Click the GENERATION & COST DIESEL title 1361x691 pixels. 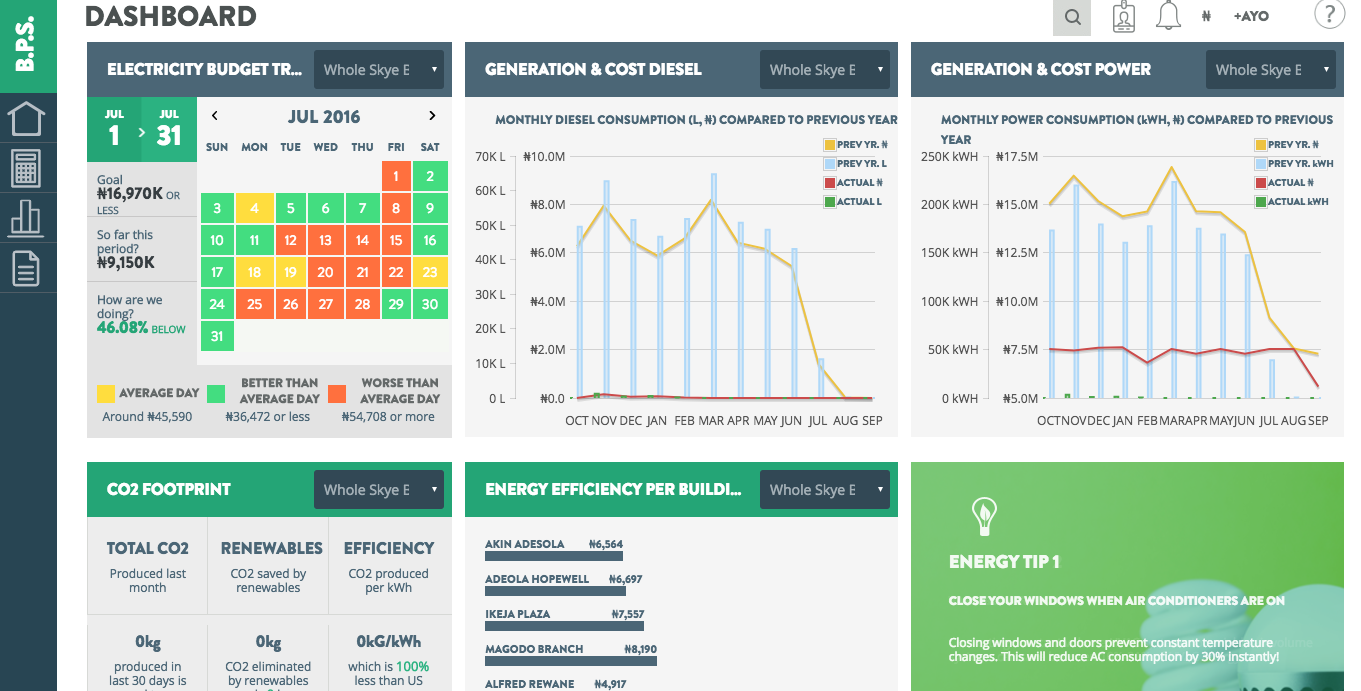pyautogui.click(x=593, y=70)
